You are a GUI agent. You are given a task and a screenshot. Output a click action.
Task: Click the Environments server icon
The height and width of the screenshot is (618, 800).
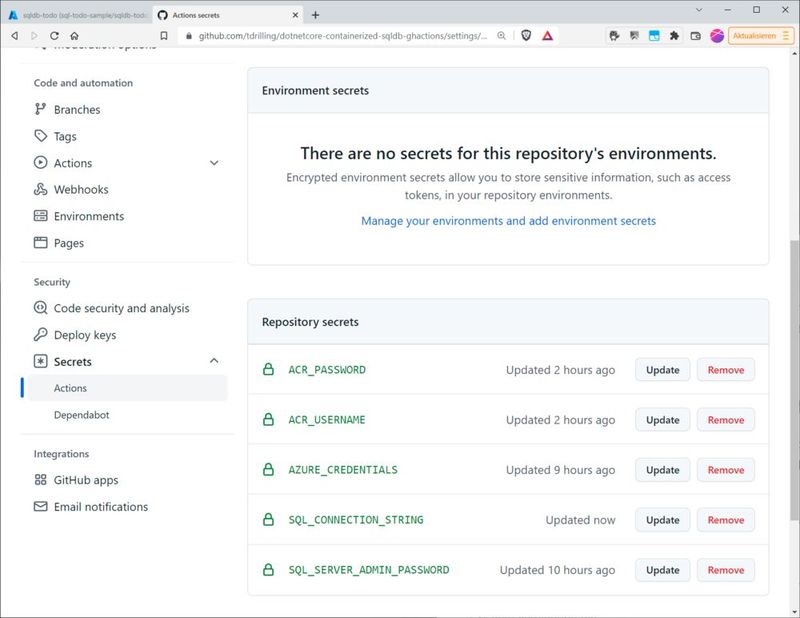pos(40,215)
